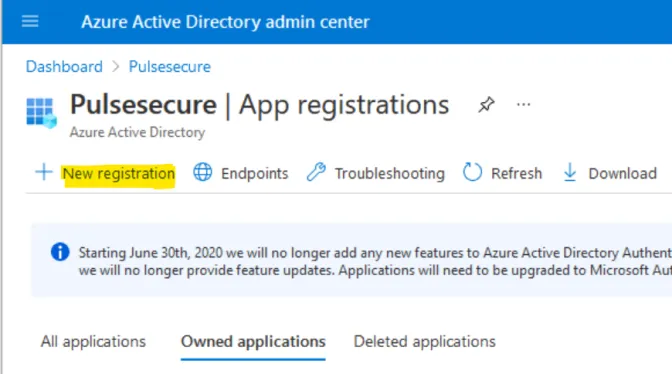The width and height of the screenshot is (672, 374).
Task: Click the Download command
Action: pyautogui.click(x=622, y=174)
